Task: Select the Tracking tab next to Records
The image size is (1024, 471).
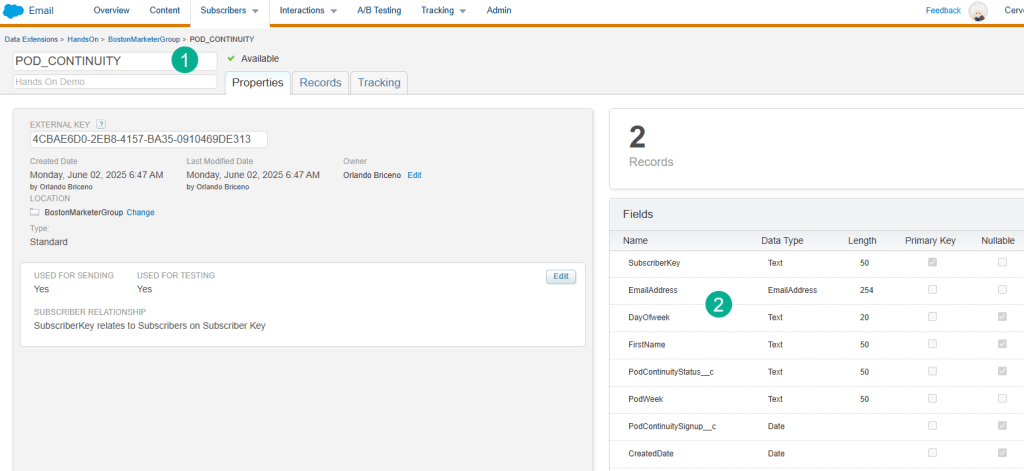Action: click(x=379, y=83)
